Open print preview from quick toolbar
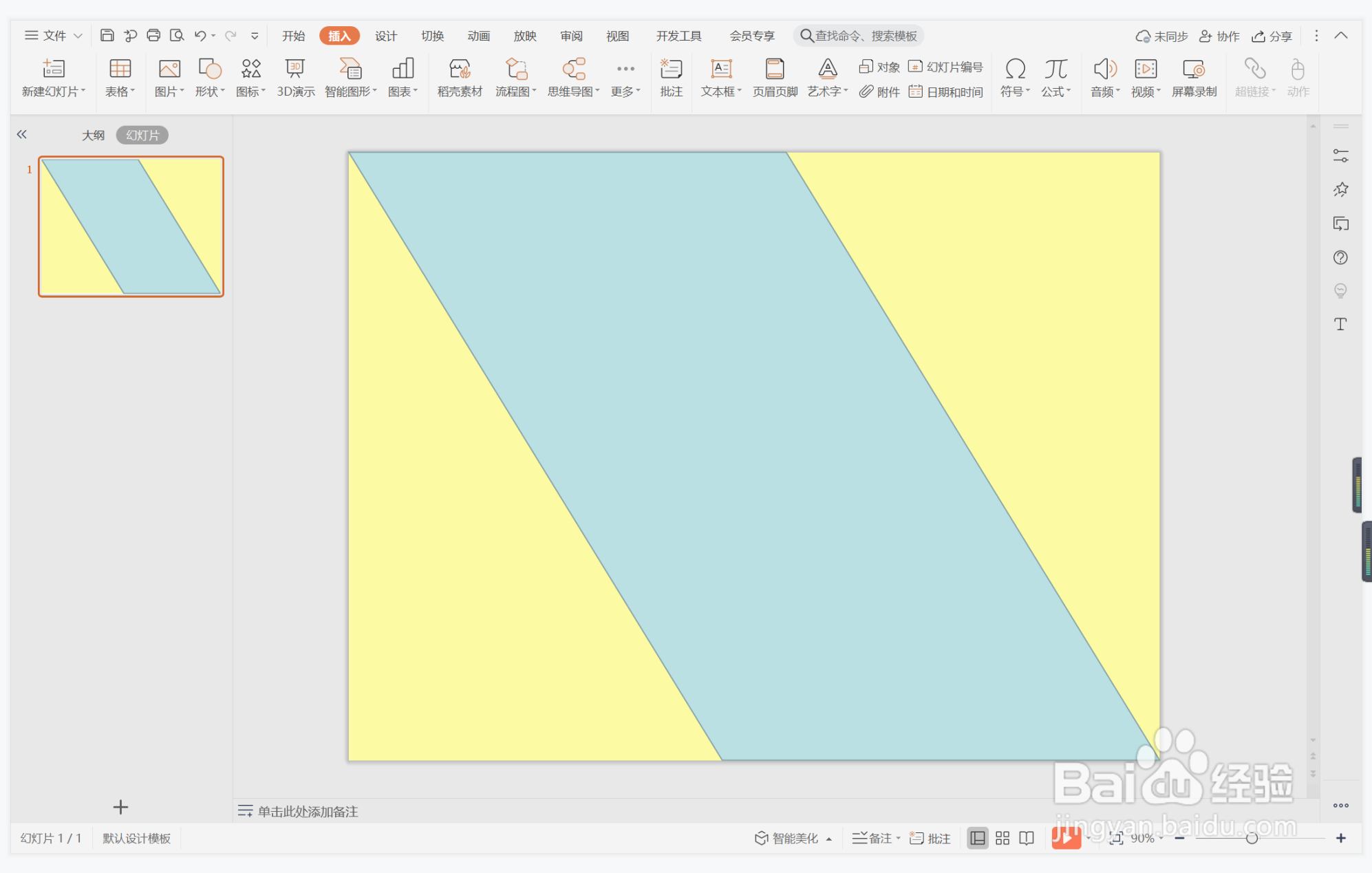 tap(177, 35)
